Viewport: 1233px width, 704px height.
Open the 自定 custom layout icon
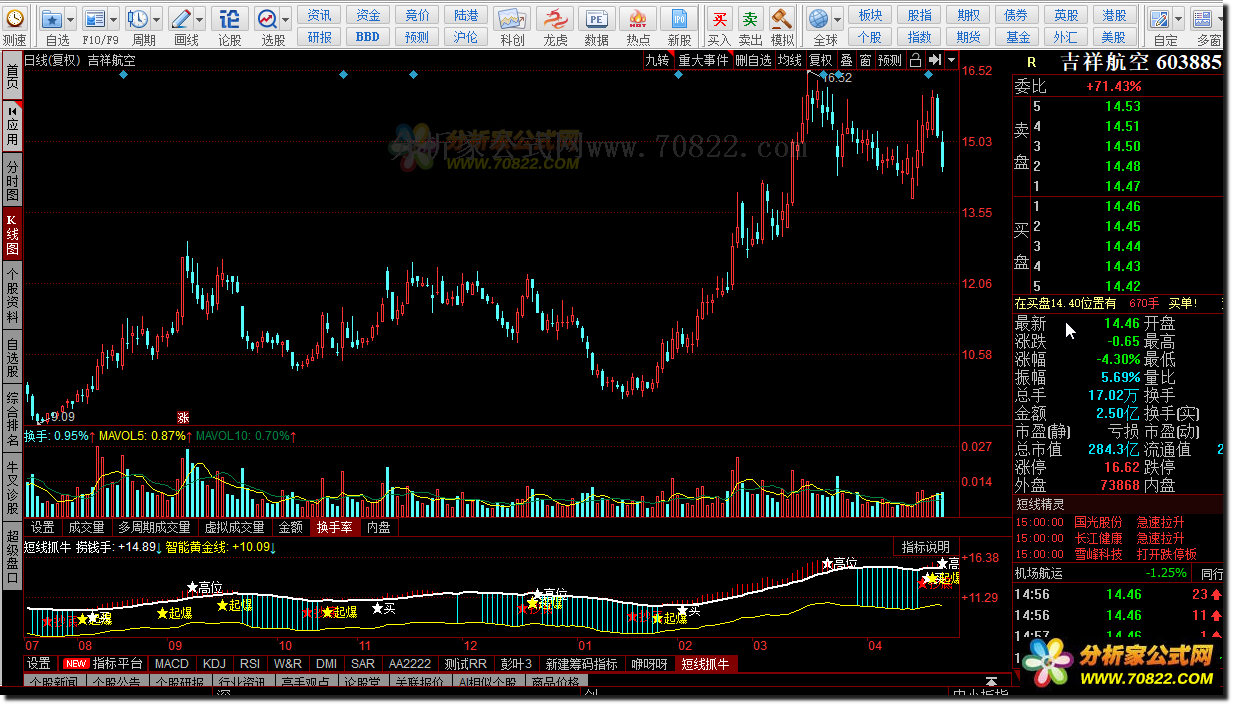(x=1160, y=18)
